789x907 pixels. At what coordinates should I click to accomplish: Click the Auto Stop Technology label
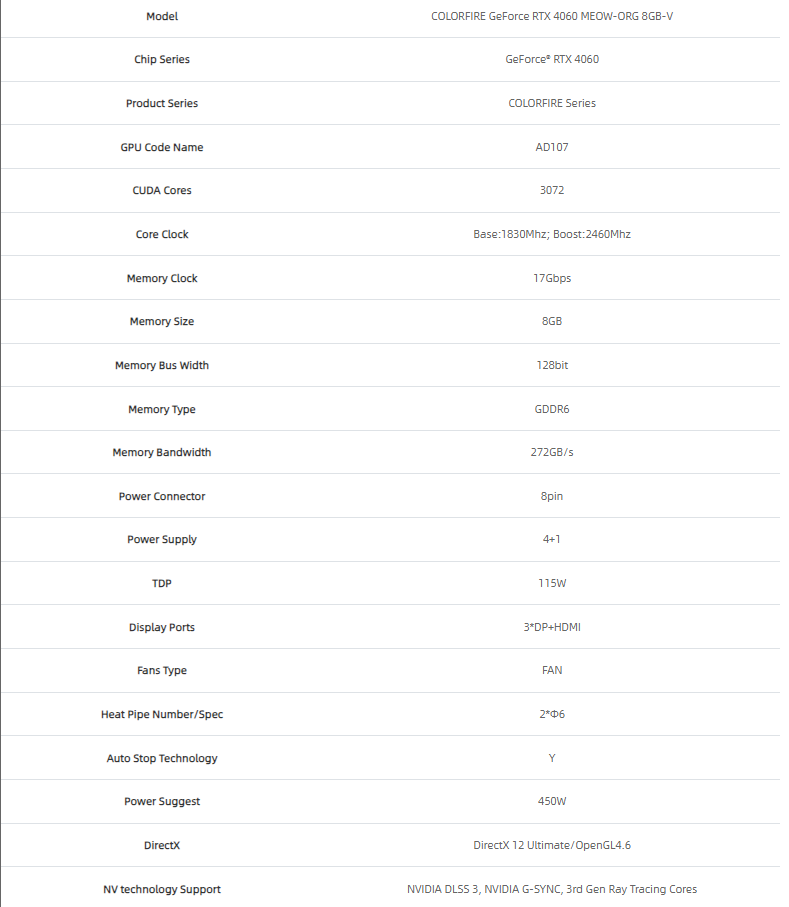click(x=162, y=758)
